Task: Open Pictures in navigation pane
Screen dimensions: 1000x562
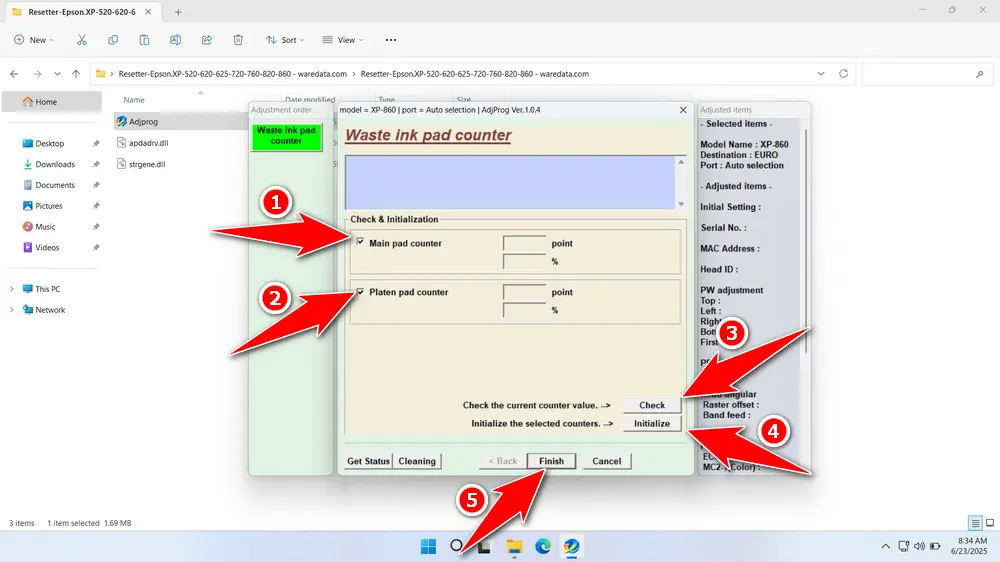Action: 48,206
